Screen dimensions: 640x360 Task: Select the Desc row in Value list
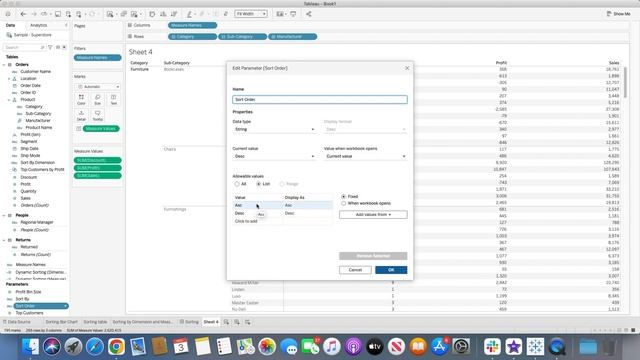point(282,213)
